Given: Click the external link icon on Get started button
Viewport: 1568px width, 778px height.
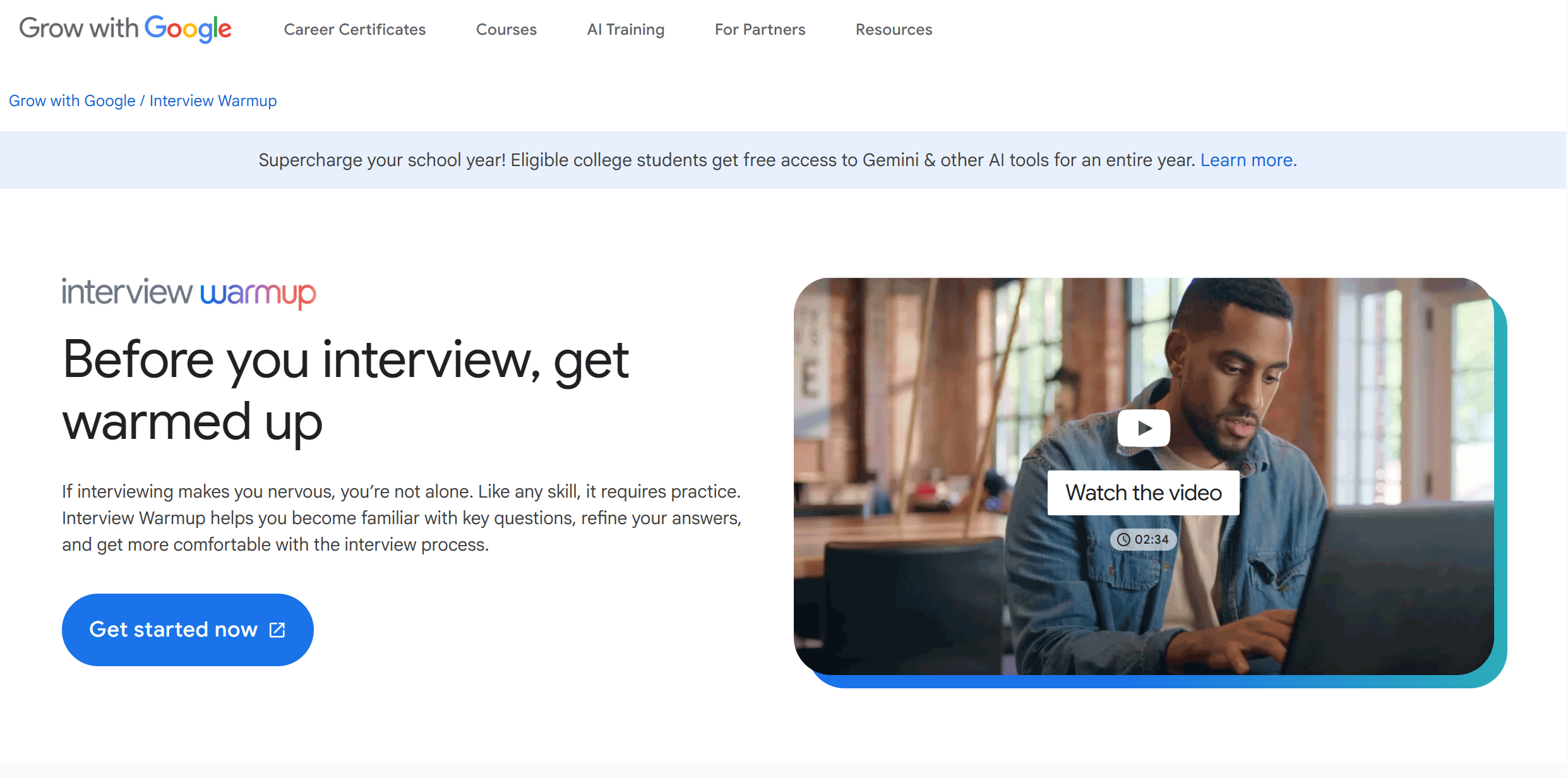Looking at the screenshot, I should [x=277, y=630].
